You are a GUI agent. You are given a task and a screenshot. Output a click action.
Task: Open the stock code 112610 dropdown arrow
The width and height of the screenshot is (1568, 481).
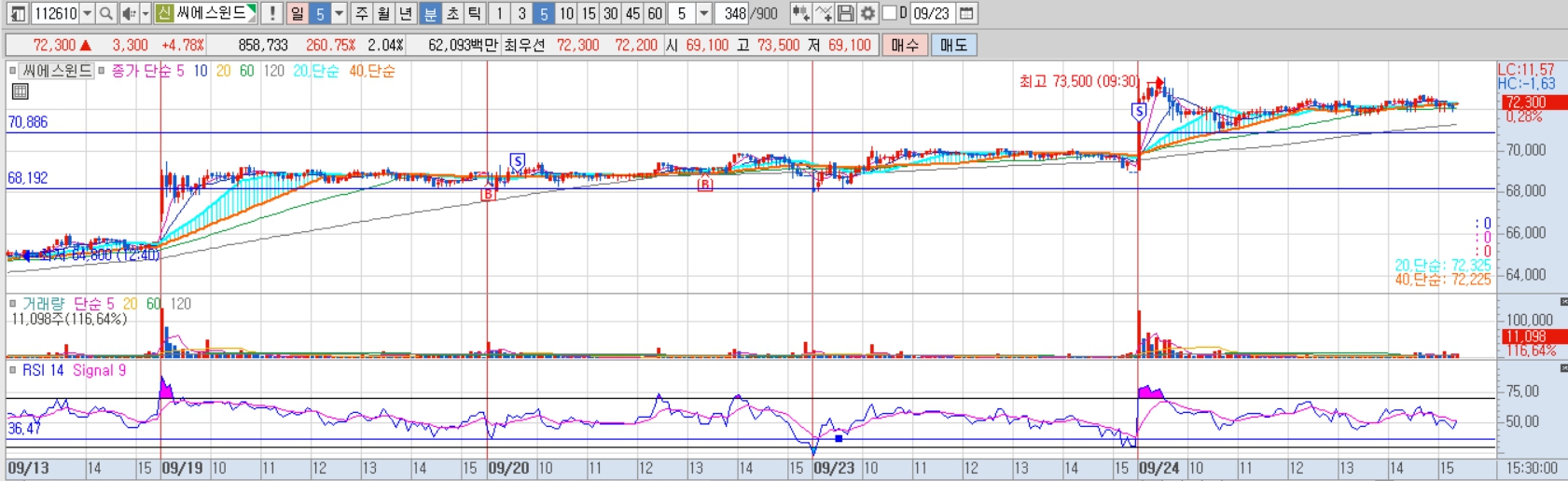(x=87, y=13)
